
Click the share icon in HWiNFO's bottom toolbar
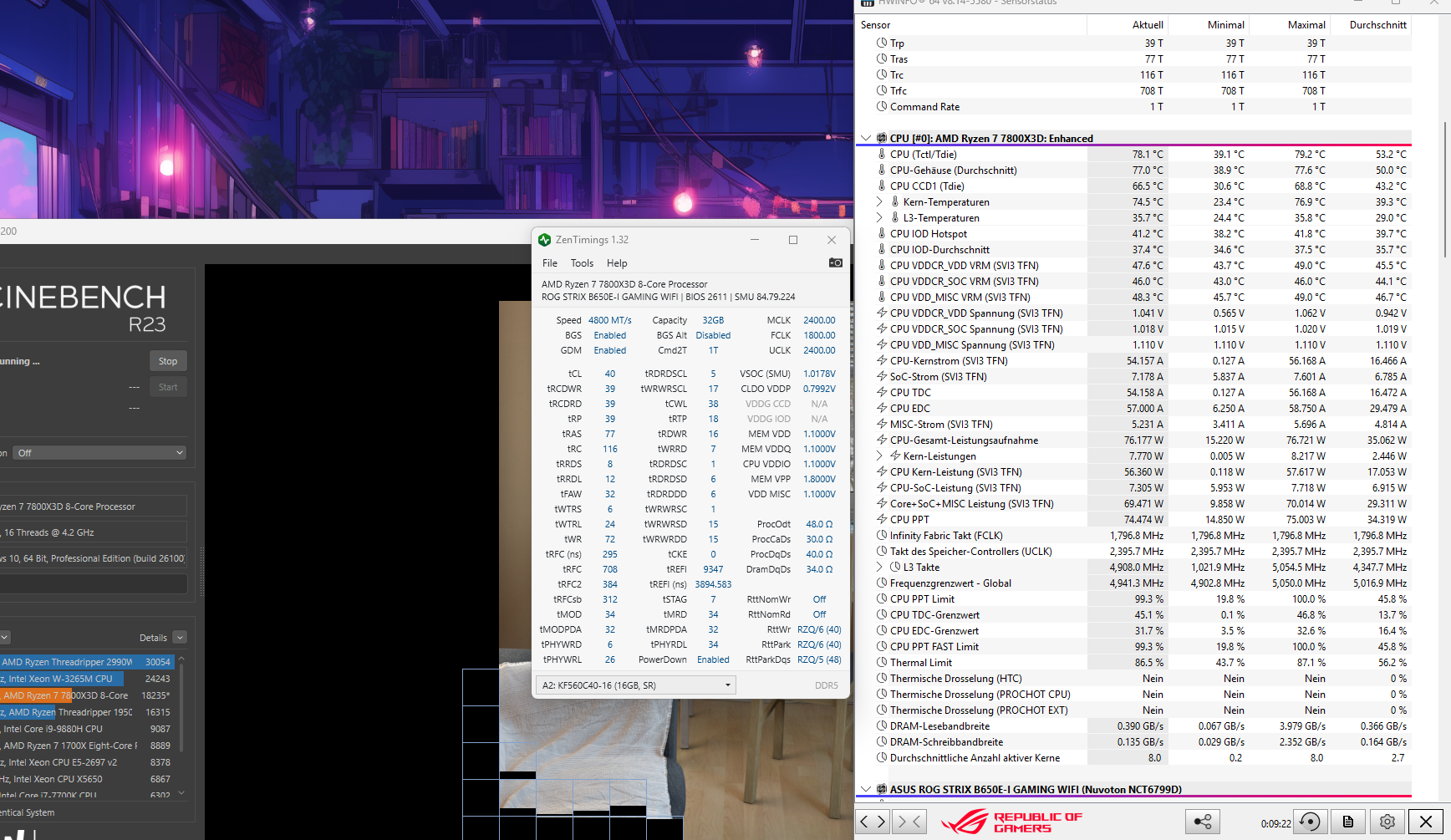coord(1203,822)
